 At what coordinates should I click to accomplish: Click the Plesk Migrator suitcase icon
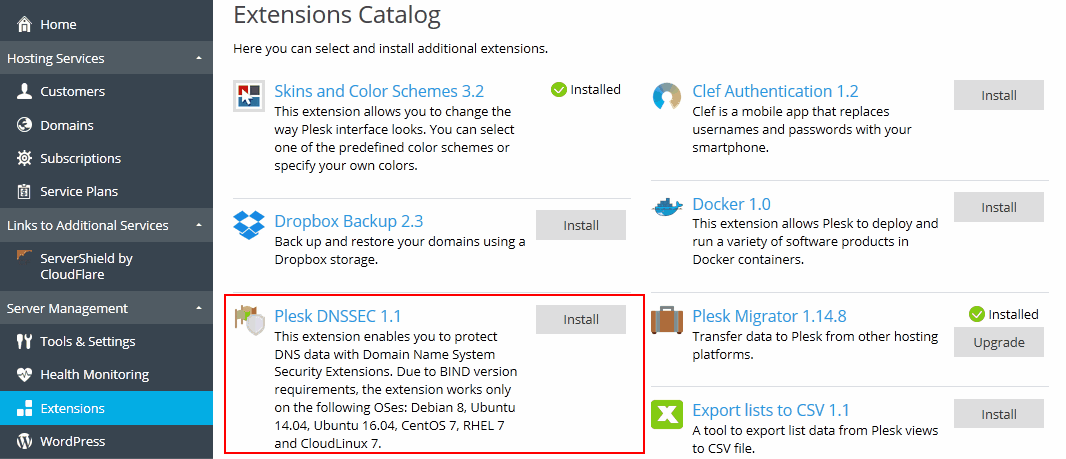pos(667,321)
